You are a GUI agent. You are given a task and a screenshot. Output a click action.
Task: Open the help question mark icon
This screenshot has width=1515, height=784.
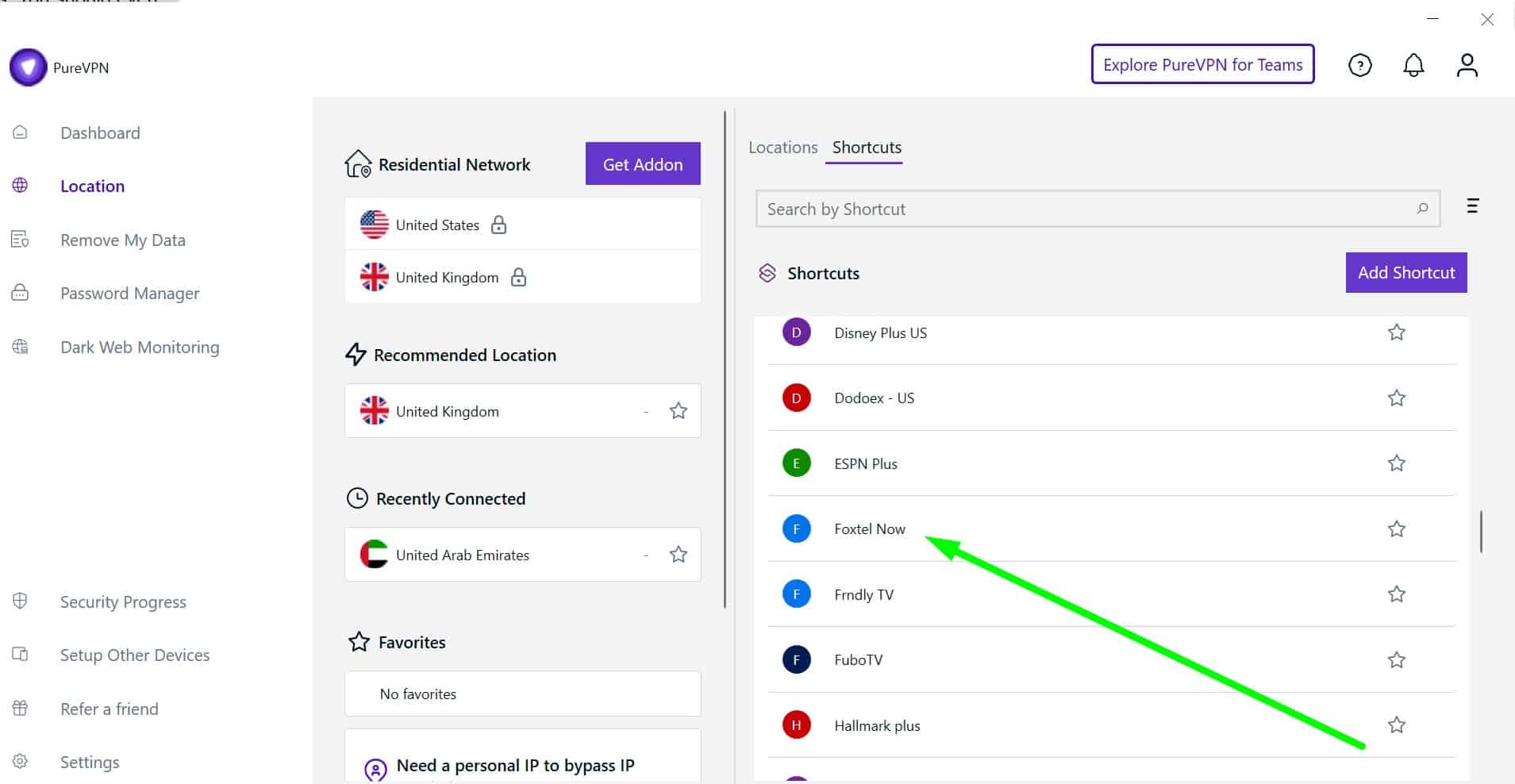(1360, 65)
